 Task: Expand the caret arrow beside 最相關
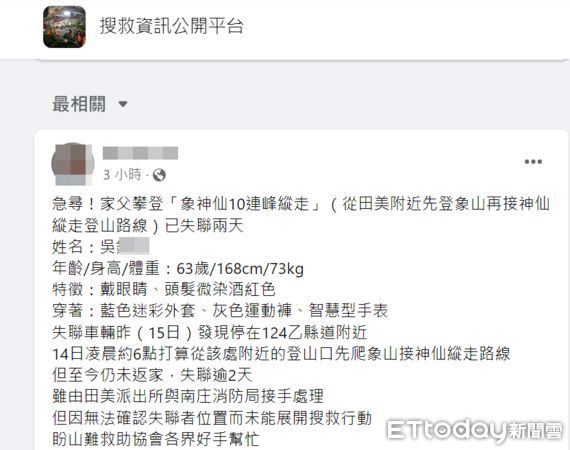[x=123, y=105]
